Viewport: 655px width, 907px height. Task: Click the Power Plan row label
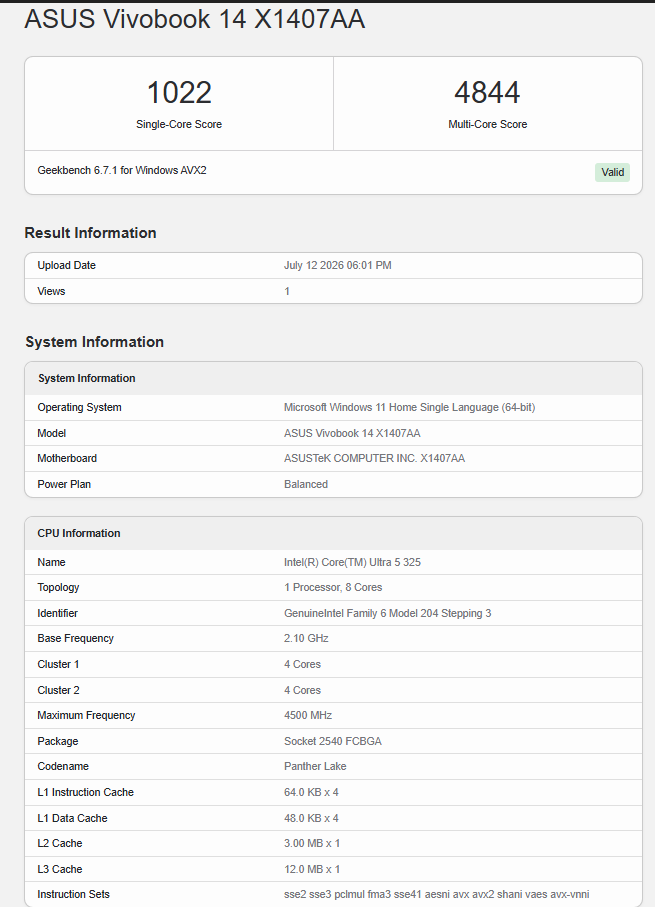coord(64,484)
